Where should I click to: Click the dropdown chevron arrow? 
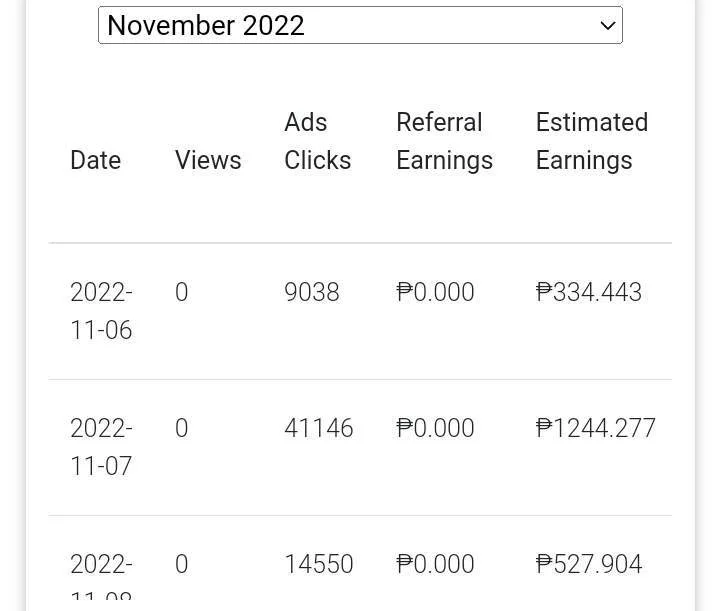pos(608,26)
